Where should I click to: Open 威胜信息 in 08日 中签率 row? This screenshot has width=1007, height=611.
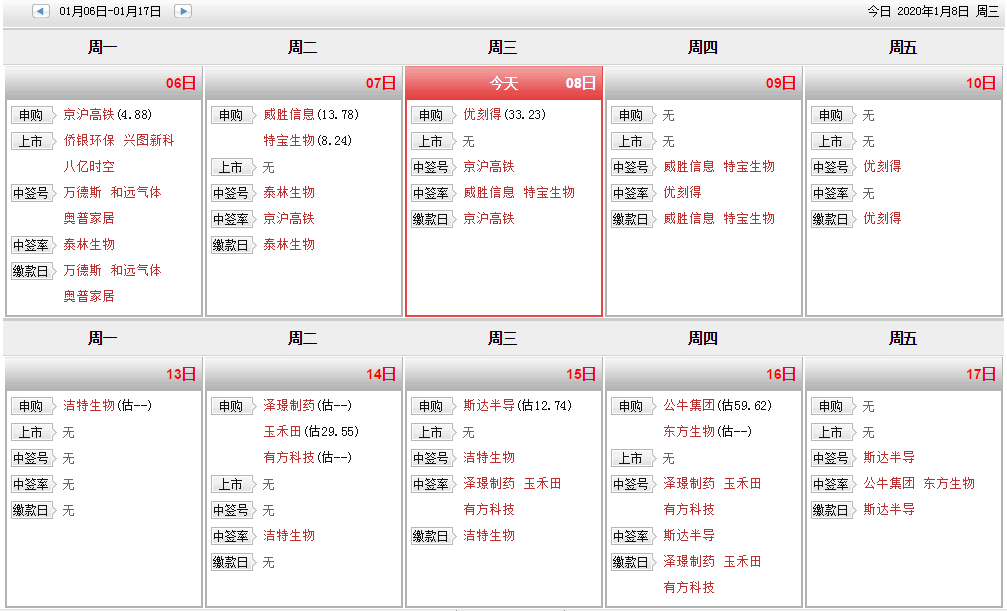coord(489,192)
